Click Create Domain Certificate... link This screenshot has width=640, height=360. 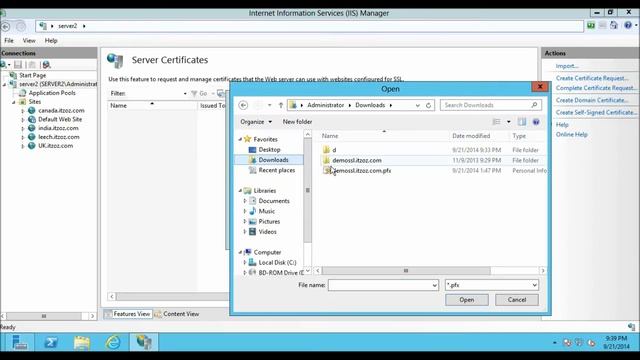coord(591,100)
